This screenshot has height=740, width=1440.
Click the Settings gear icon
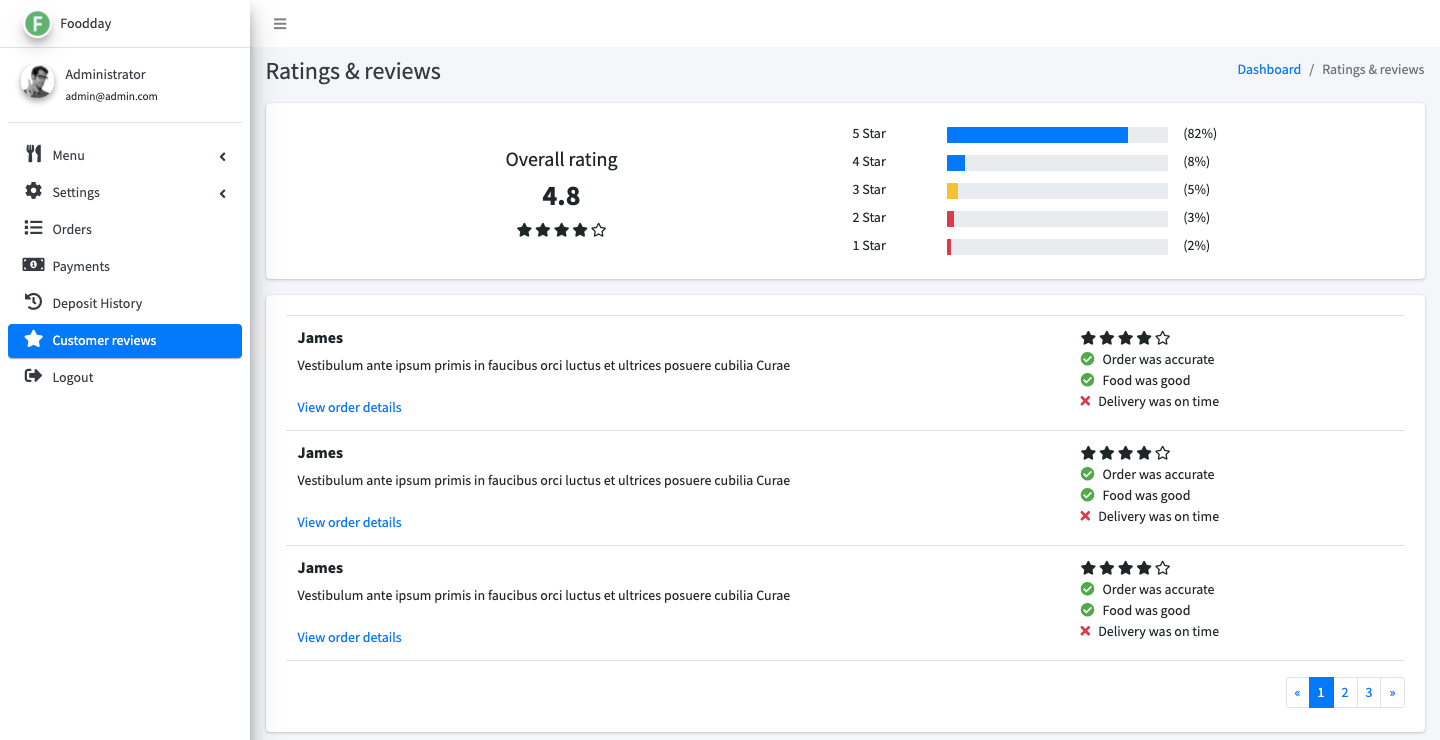pos(34,191)
